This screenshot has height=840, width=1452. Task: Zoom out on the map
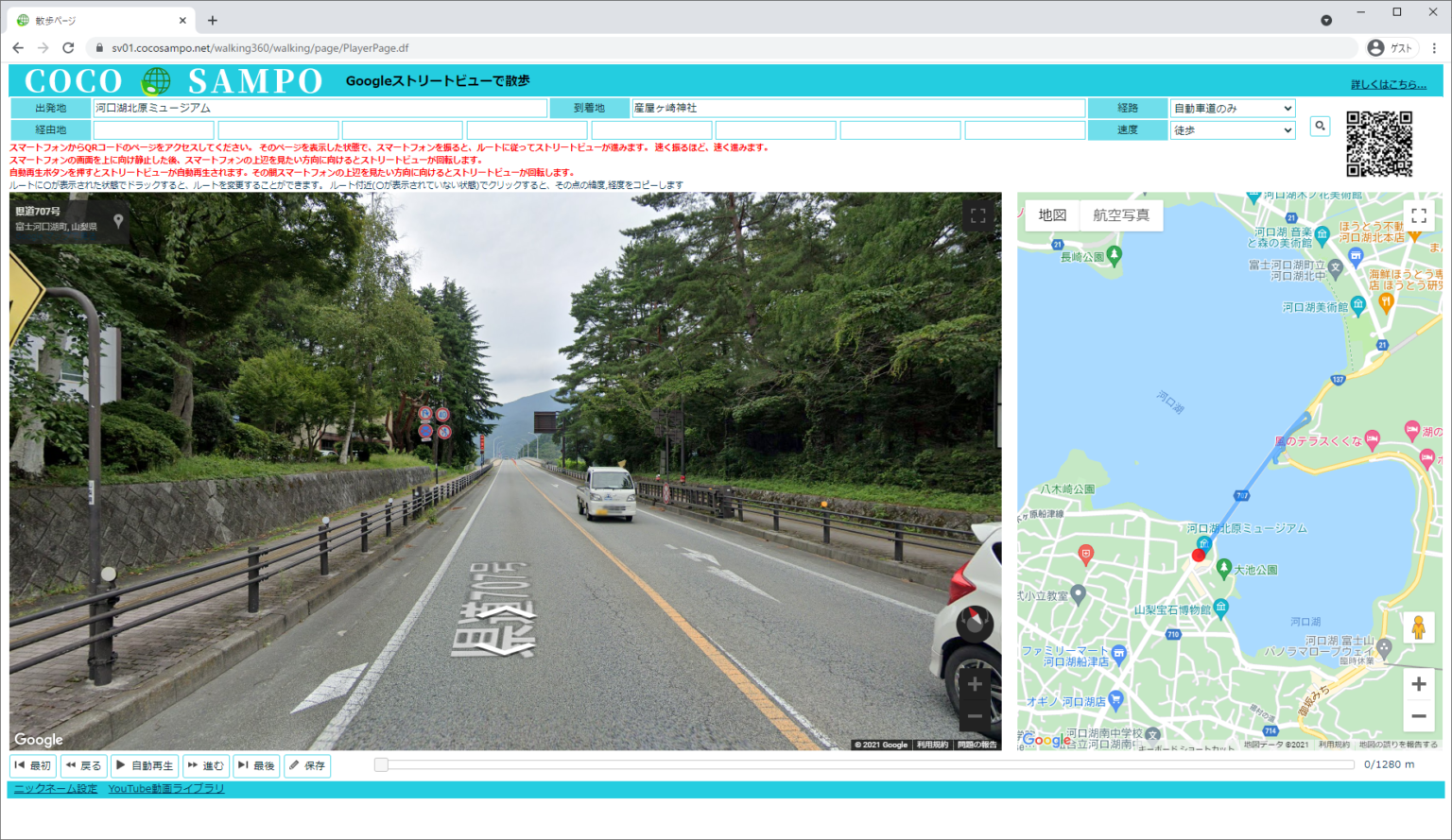[1418, 716]
